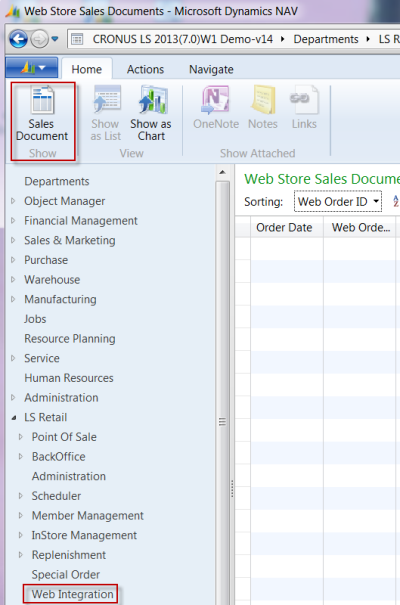
Task: Click the navigation pane scroll up arrow
Action: tap(222, 172)
